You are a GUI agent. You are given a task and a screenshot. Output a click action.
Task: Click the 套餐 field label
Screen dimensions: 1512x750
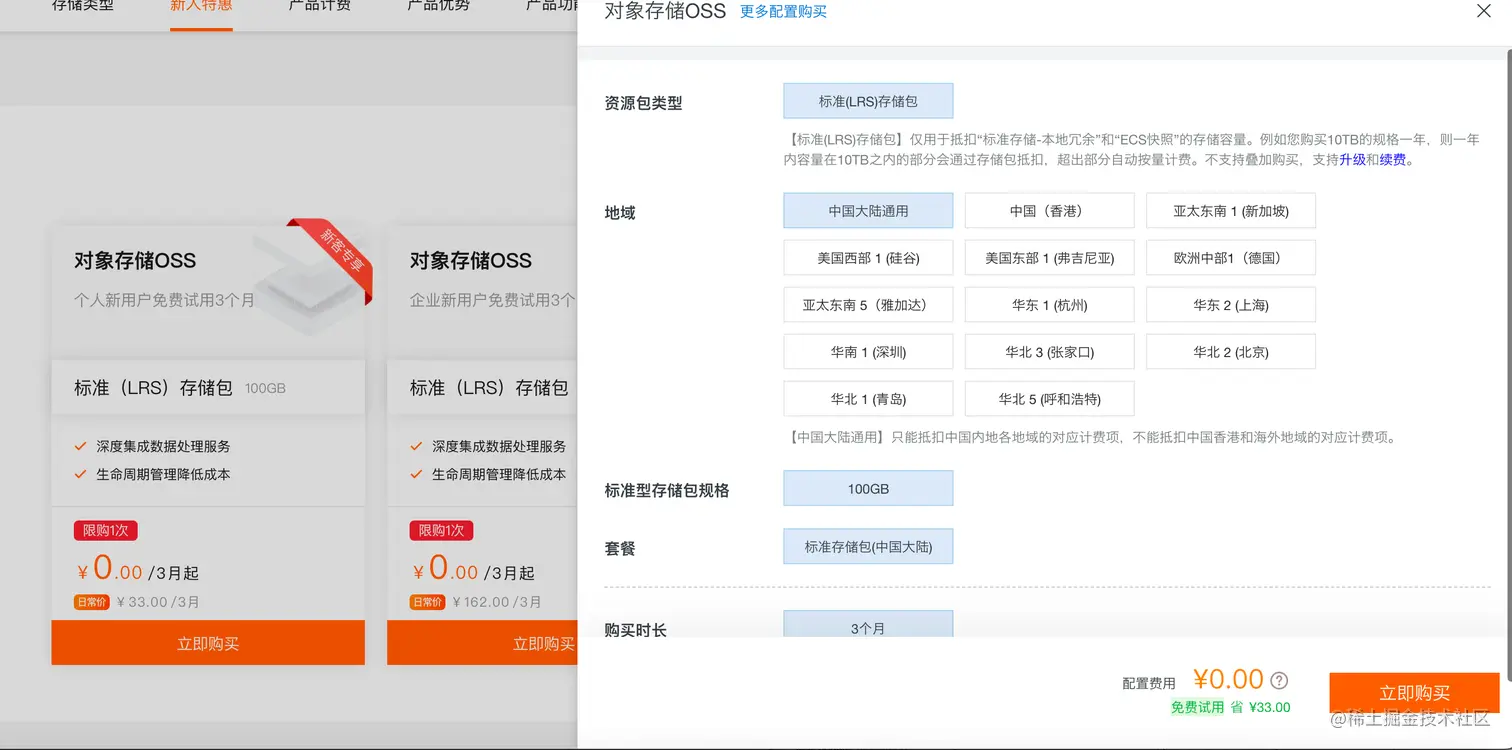click(620, 549)
